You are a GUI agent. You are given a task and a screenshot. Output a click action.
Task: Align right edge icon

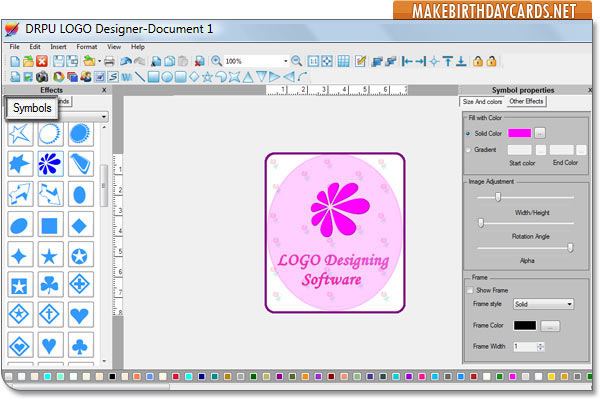click(x=421, y=61)
